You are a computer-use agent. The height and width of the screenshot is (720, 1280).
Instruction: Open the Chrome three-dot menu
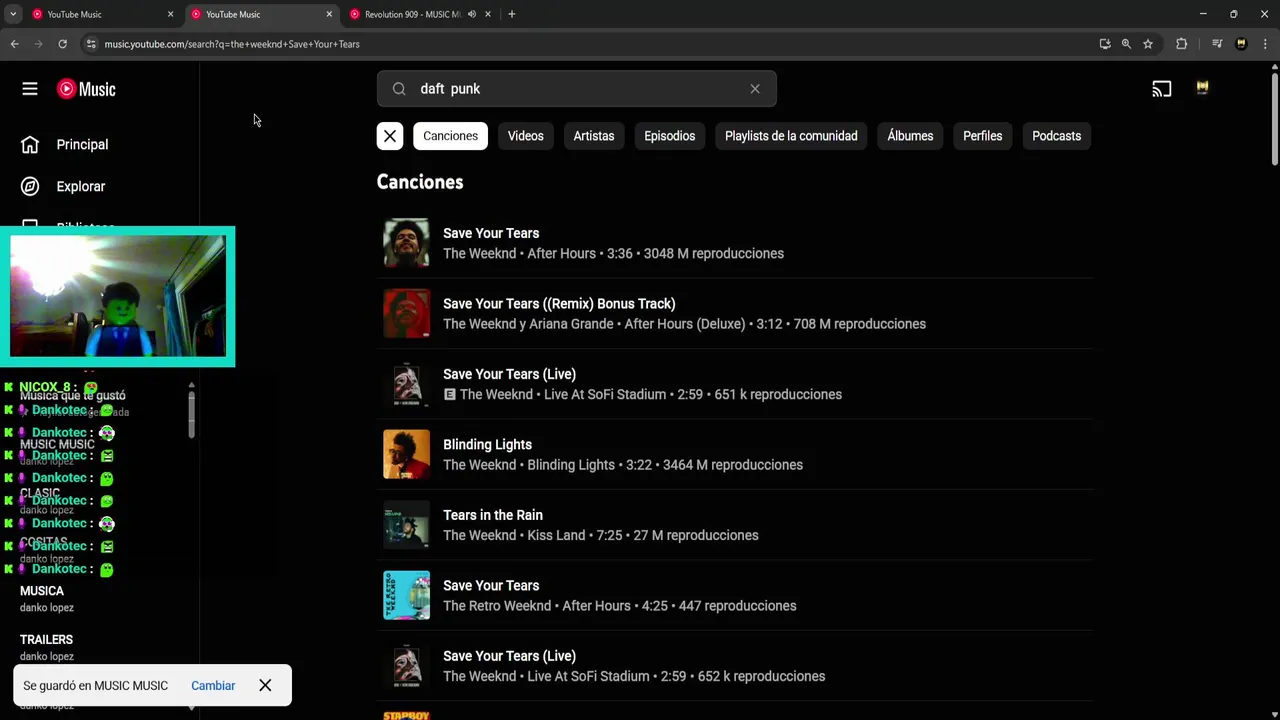click(x=1265, y=44)
